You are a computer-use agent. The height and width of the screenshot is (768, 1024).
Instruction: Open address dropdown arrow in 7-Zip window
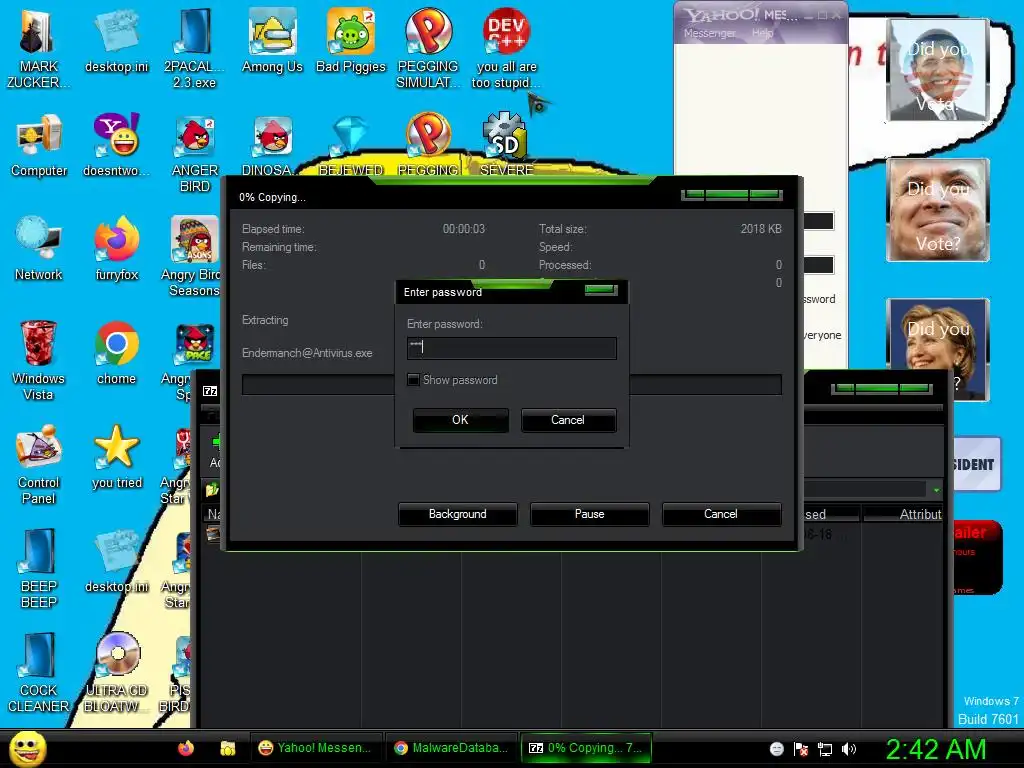point(936,489)
